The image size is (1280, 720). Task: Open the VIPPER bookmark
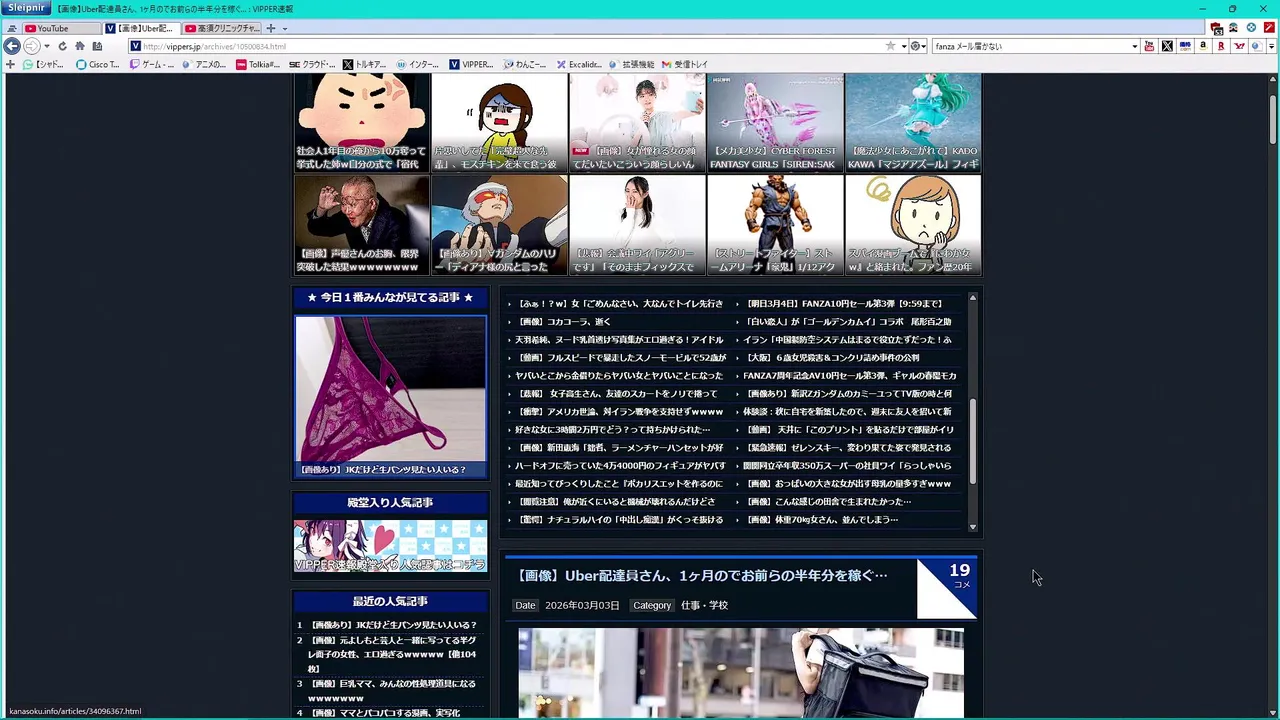pos(471,64)
